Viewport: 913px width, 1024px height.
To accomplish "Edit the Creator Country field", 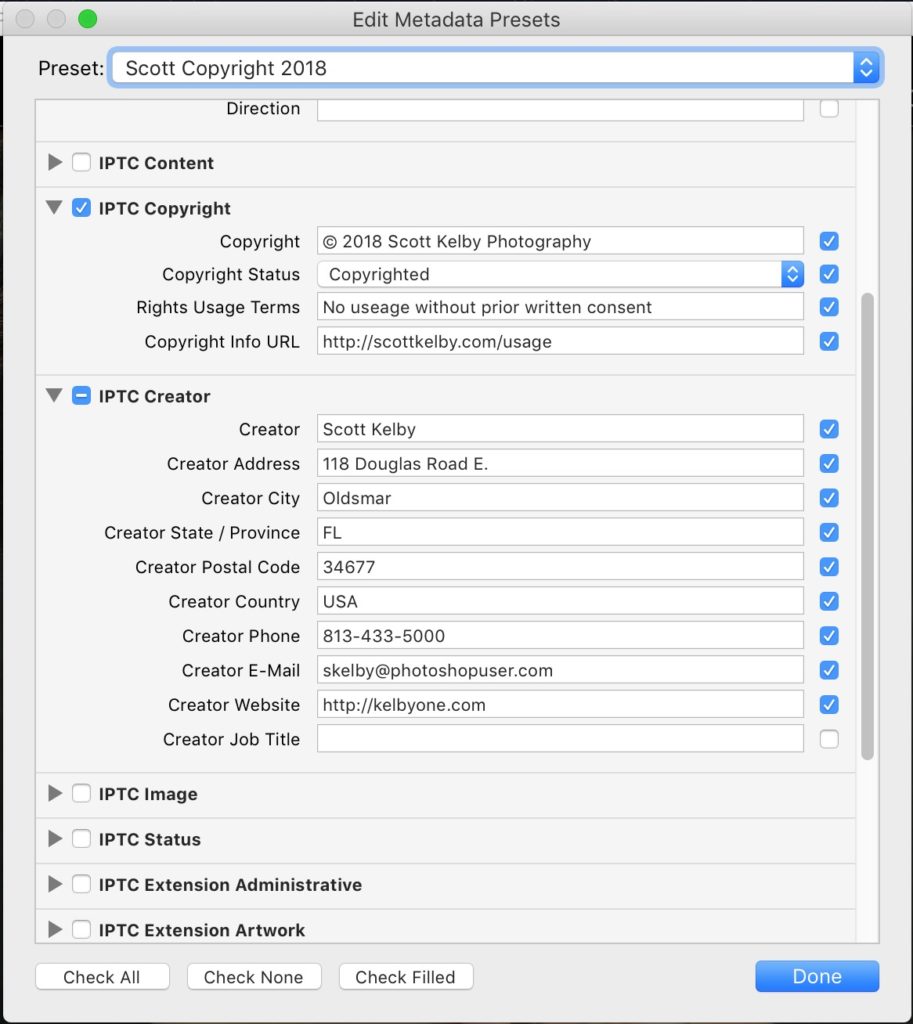I will tap(560, 601).
